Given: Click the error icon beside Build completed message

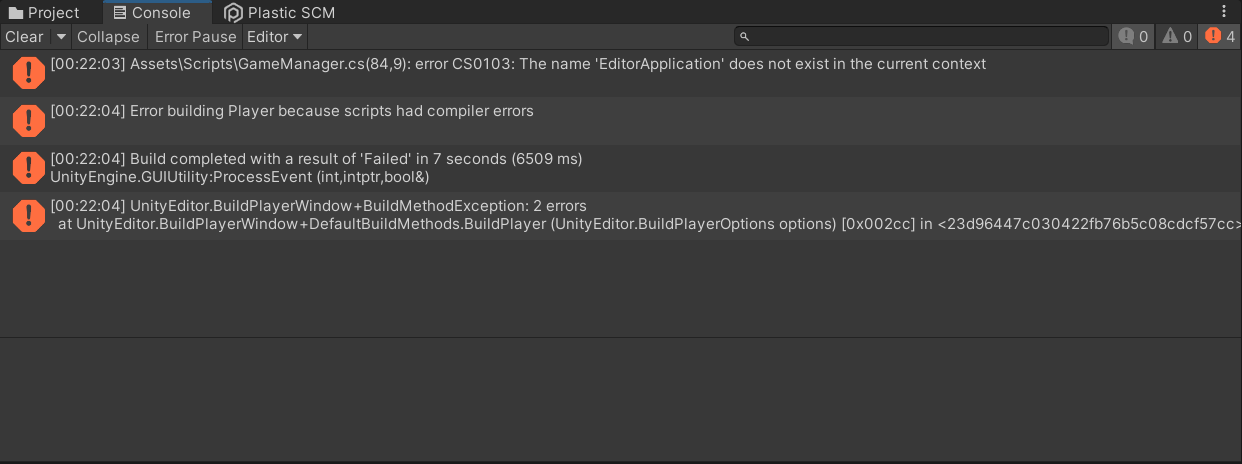Looking at the screenshot, I should click(x=28, y=168).
